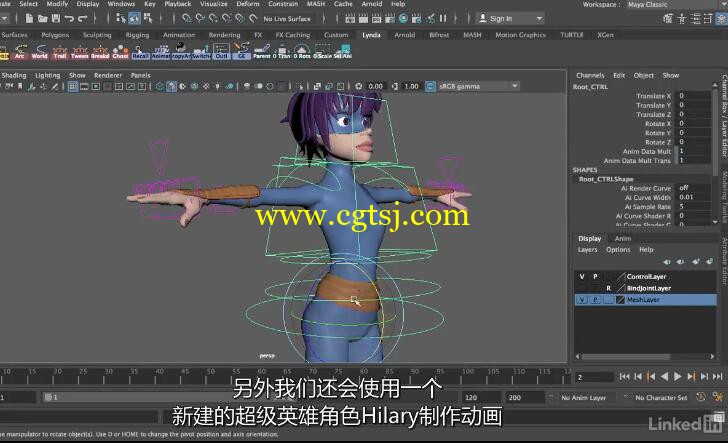The width and height of the screenshot is (728, 443).
Task: Toggle playback P of ControlLayer
Action: coord(595,276)
